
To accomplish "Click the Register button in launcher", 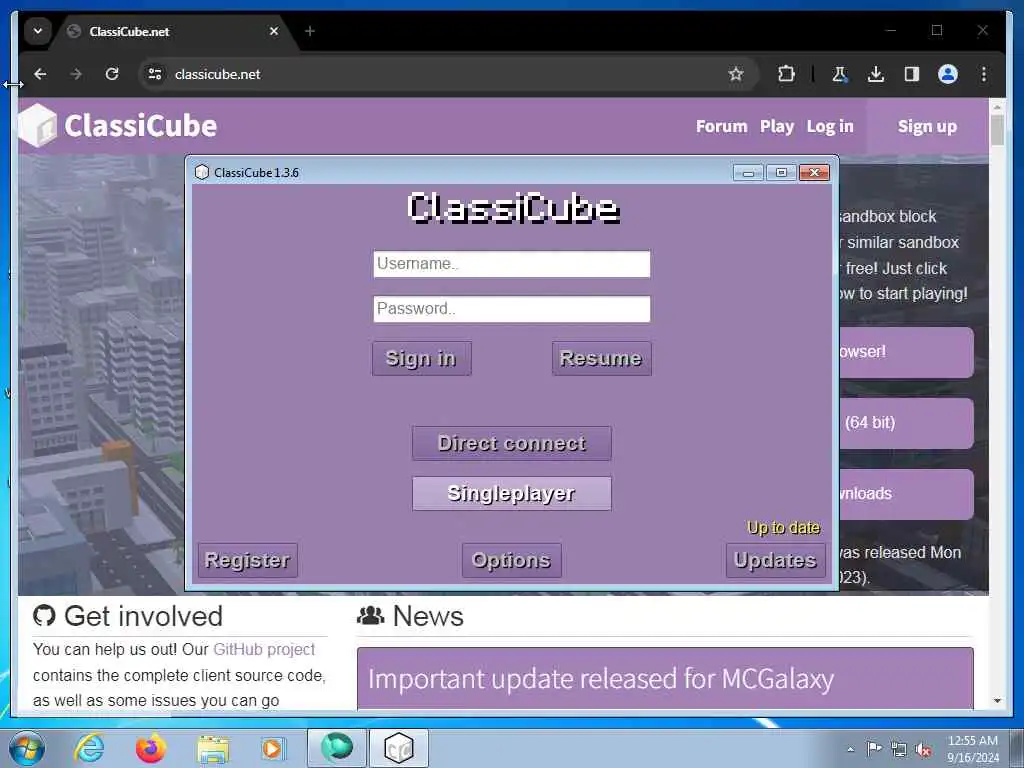I will (248, 560).
